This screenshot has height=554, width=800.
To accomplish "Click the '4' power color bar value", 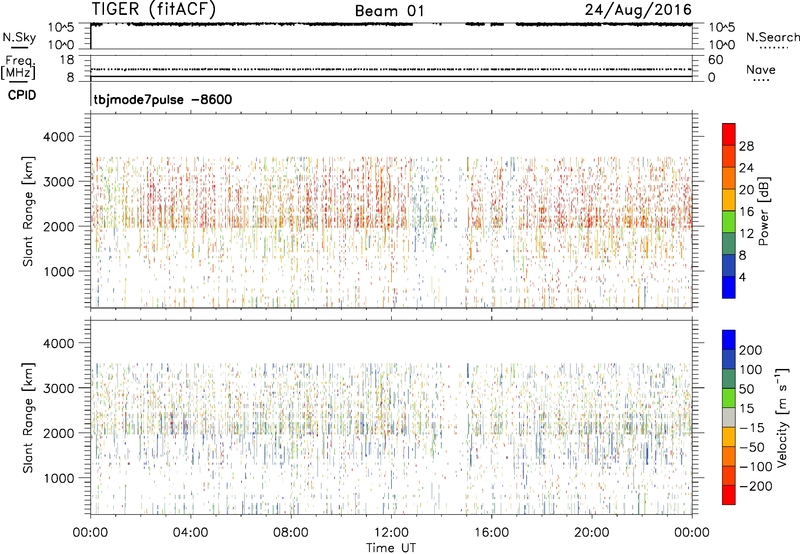I will (x=742, y=277).
